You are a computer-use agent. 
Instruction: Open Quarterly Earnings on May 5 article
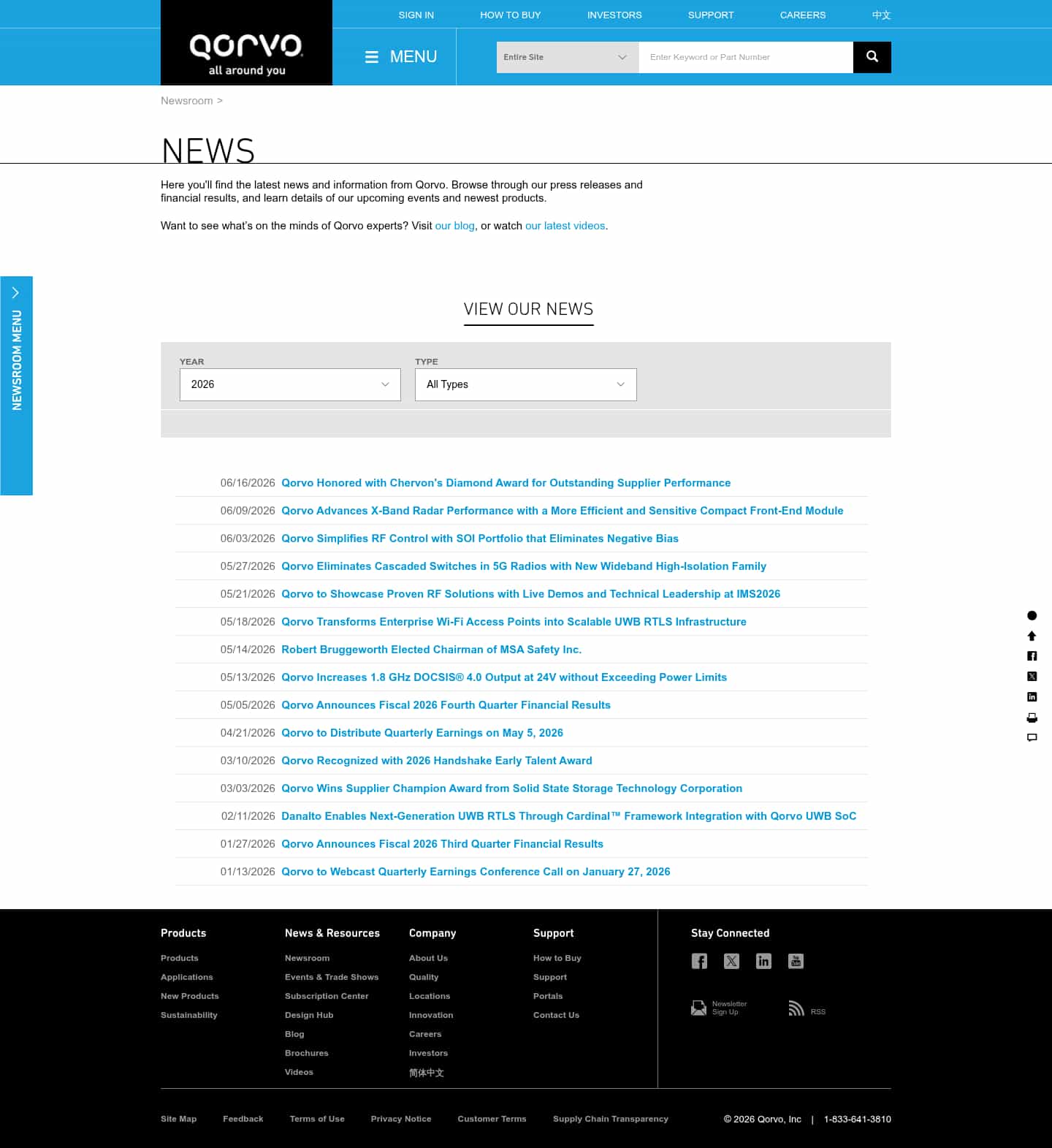[x=422, y=733]
